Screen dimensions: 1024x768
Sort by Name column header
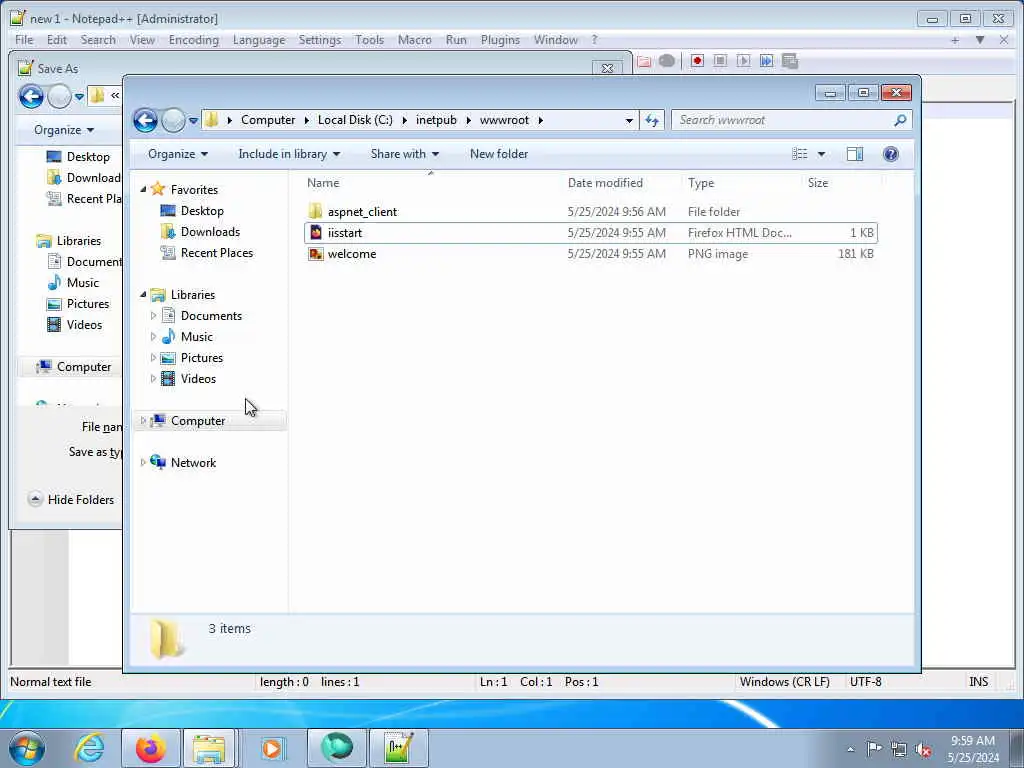tap(323, 183)
